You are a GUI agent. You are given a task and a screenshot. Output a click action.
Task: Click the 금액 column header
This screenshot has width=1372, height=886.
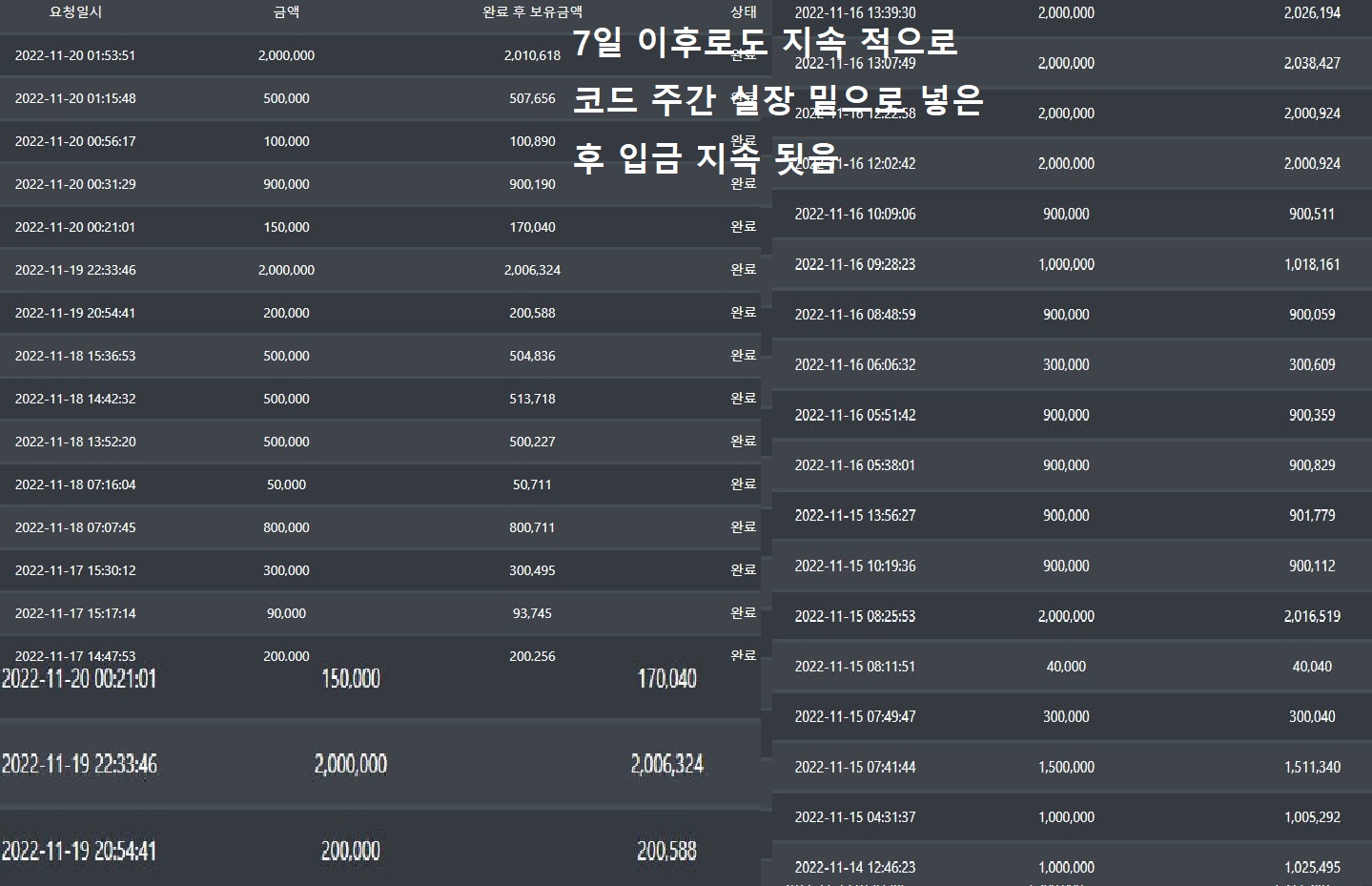286,12
